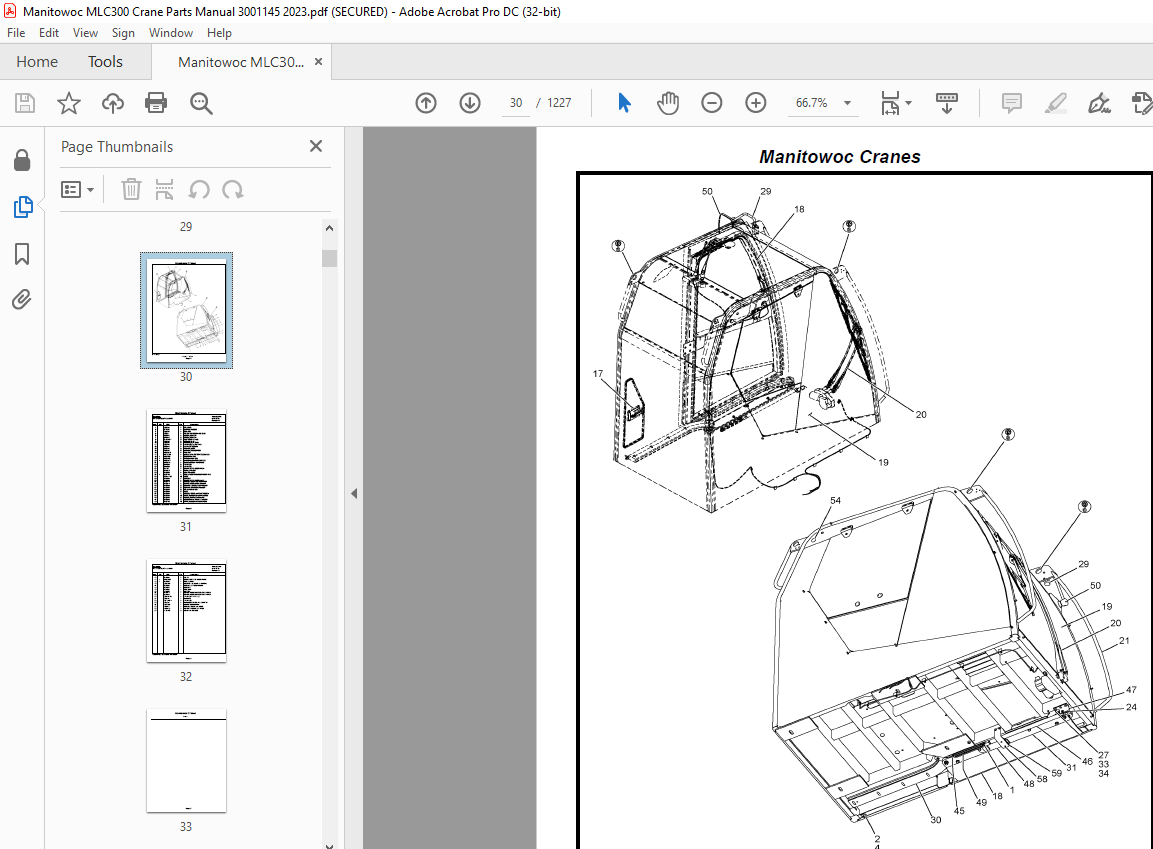Close the Manitowoc MLC30... document tab
This screenshot has width=1153, height=849.
(x=318, y=62)
